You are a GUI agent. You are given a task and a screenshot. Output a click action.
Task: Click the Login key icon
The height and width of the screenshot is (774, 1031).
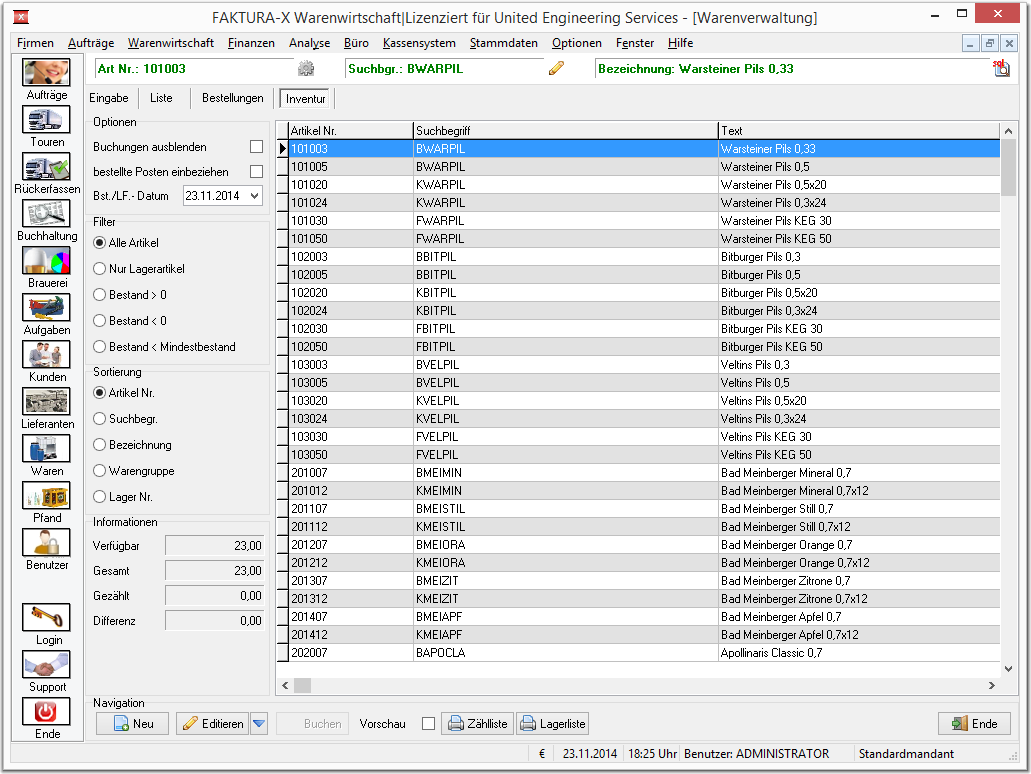[46, 617]
